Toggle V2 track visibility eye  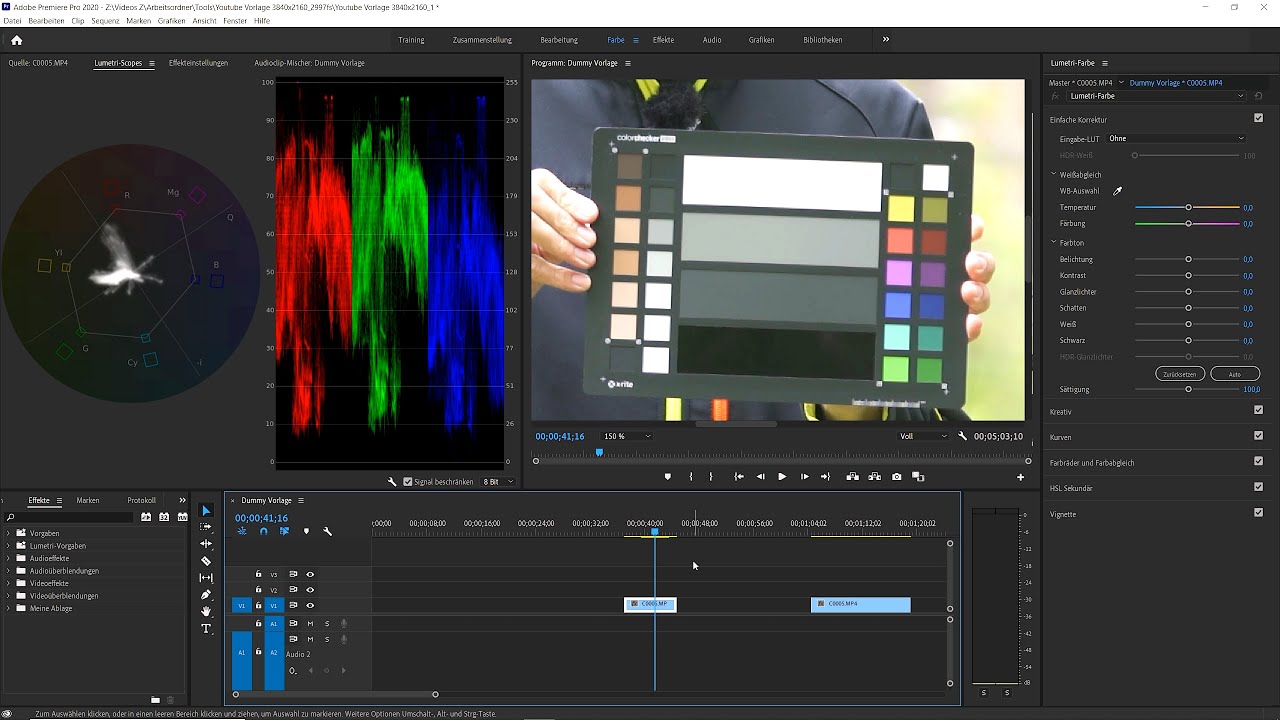click(310, 590)
